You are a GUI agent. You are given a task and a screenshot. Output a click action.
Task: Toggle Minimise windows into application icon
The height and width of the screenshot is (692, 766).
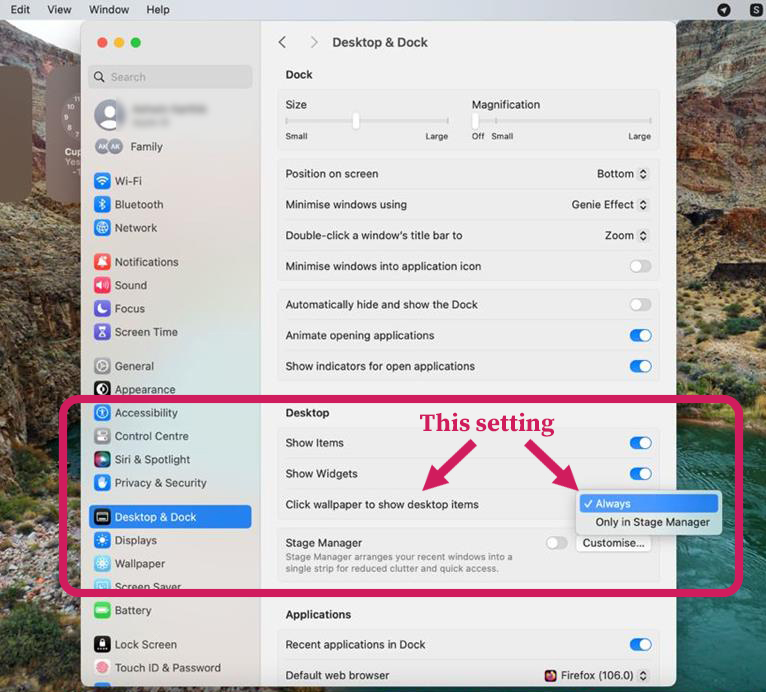[x=640, y=266]
